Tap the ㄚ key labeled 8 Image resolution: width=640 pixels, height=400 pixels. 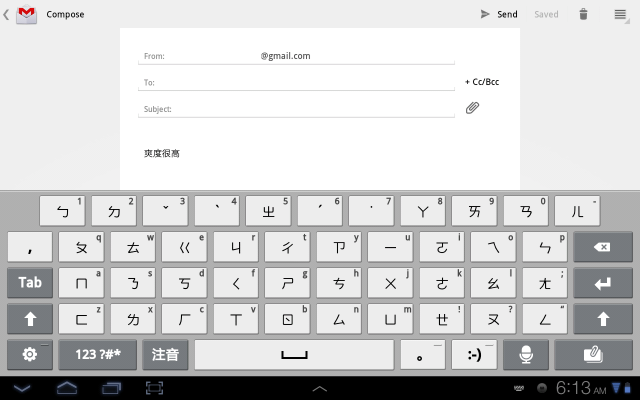[x=423, y=211]
